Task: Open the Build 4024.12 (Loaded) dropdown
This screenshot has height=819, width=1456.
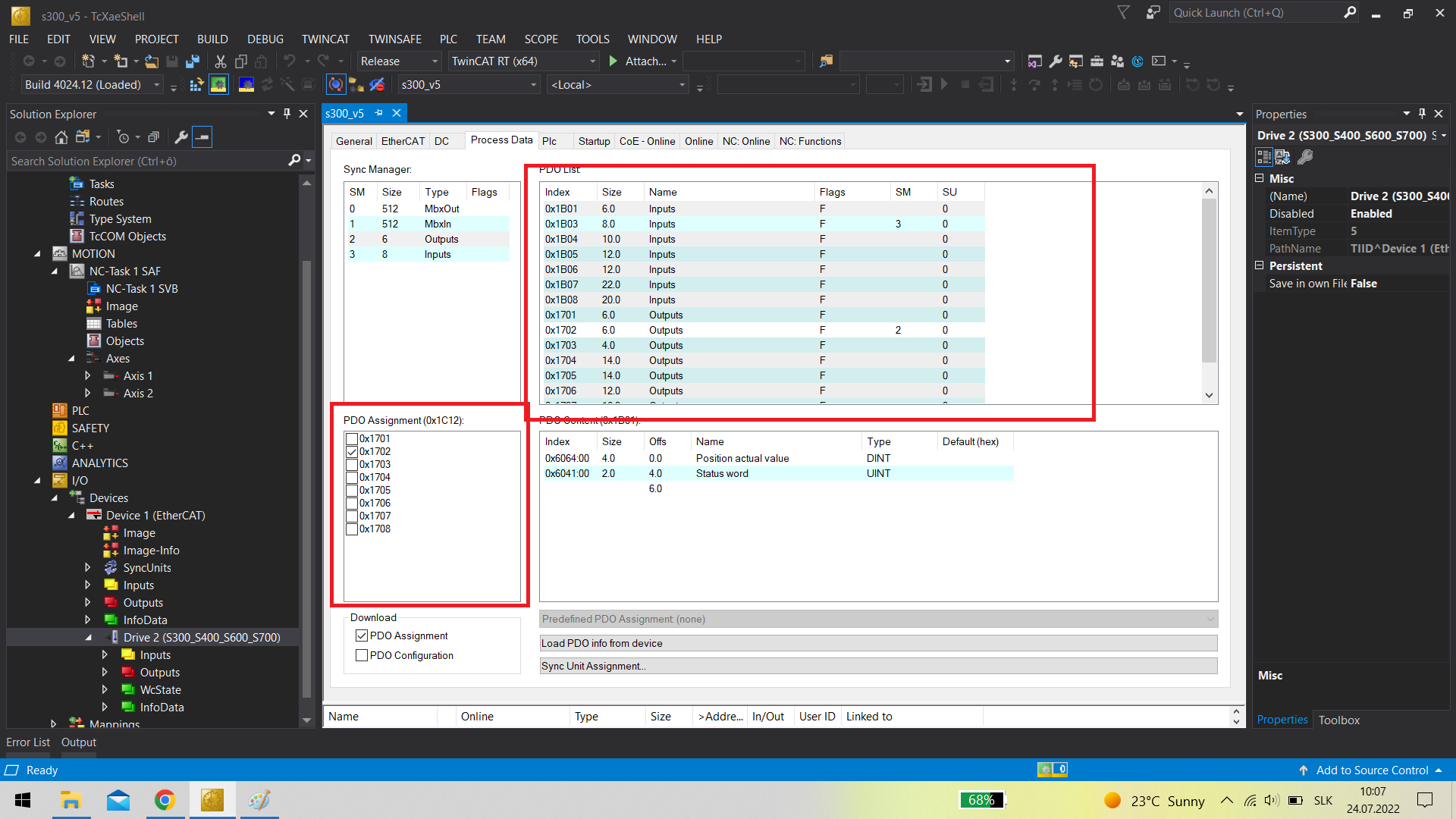Action: (91, 85)
